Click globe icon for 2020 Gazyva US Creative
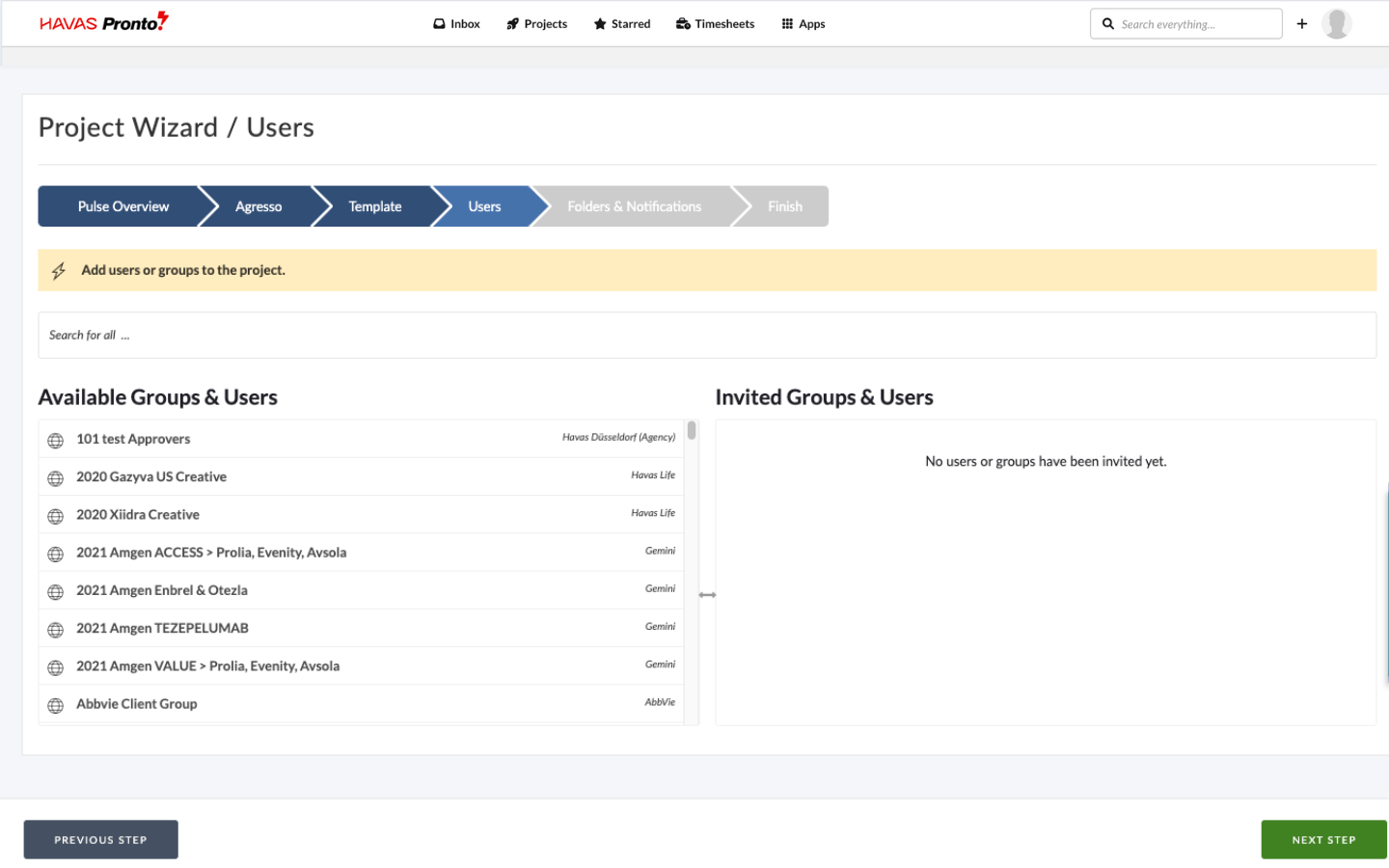The image size is (1389, 868). 56,478
